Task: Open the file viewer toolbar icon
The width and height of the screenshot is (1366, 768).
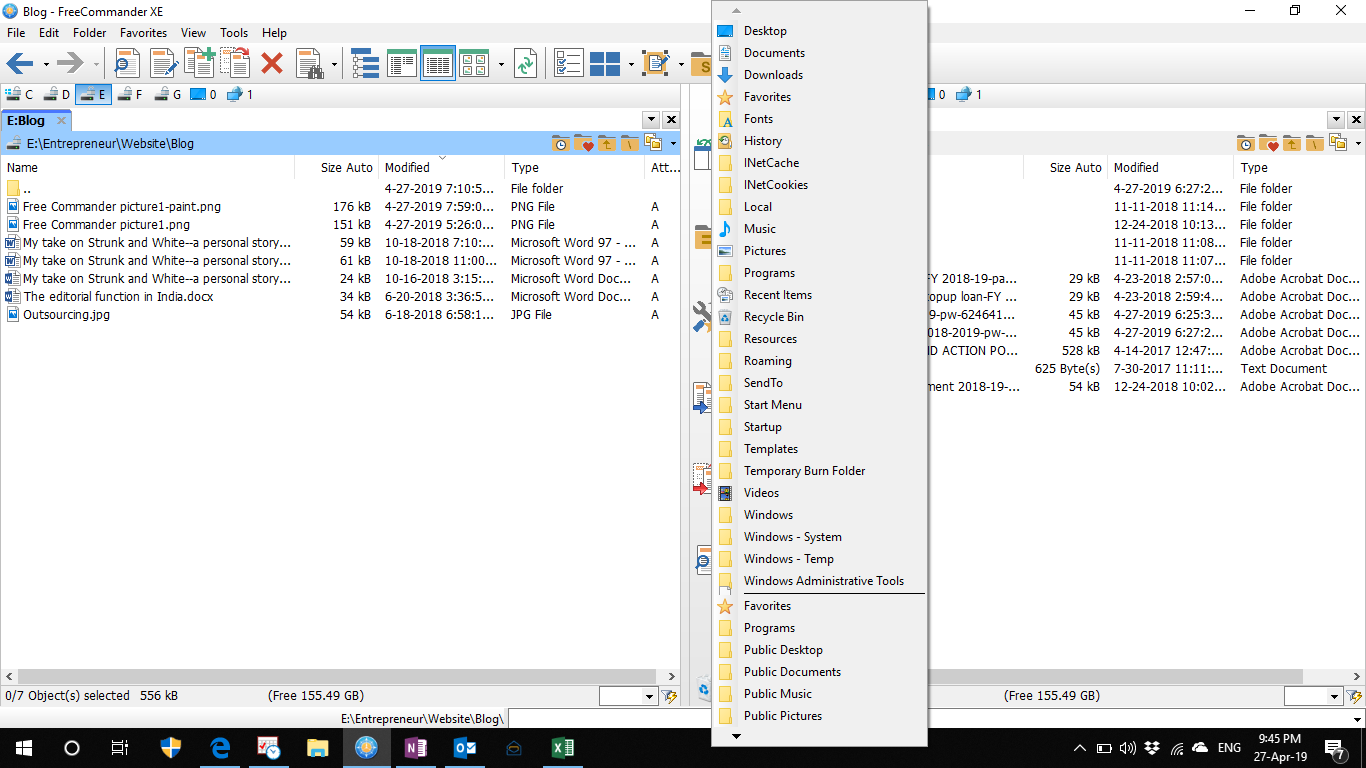Action: point(127,64)
